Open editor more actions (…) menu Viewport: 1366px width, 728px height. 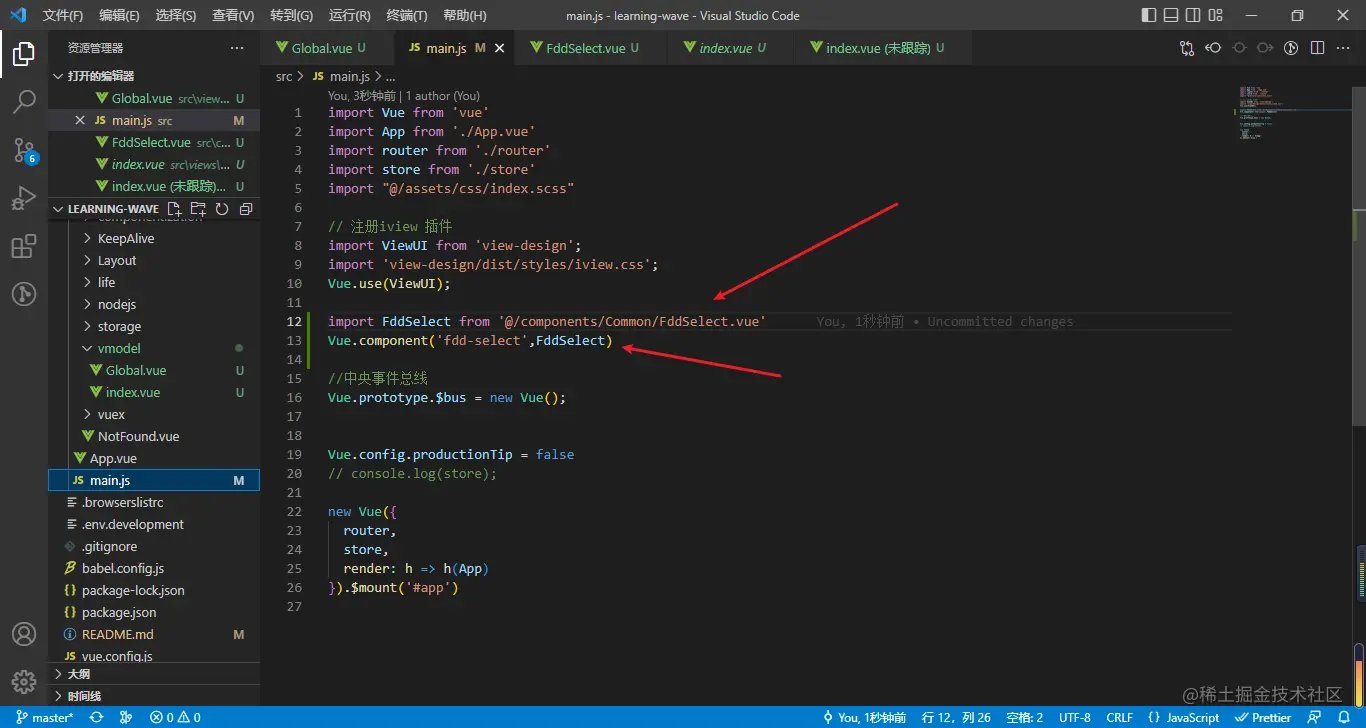click(x=1343, y=48)
